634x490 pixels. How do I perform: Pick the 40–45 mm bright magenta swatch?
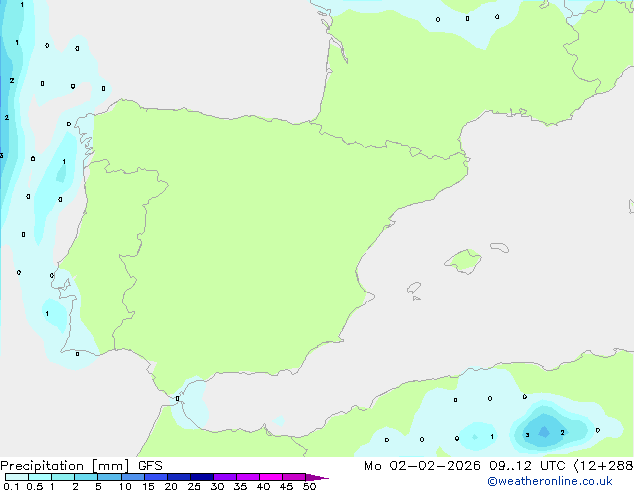click(x=271, y=477)
